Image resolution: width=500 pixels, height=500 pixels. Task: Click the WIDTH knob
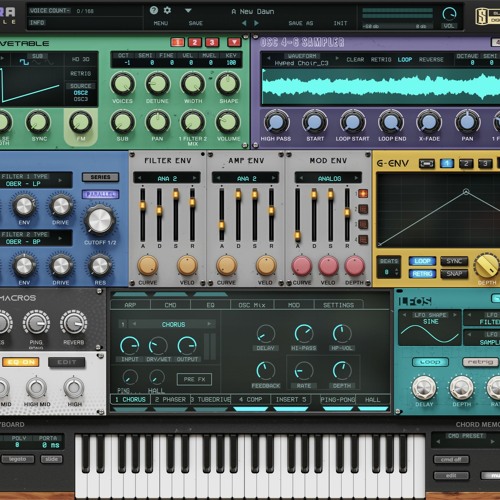pos(193,84)
